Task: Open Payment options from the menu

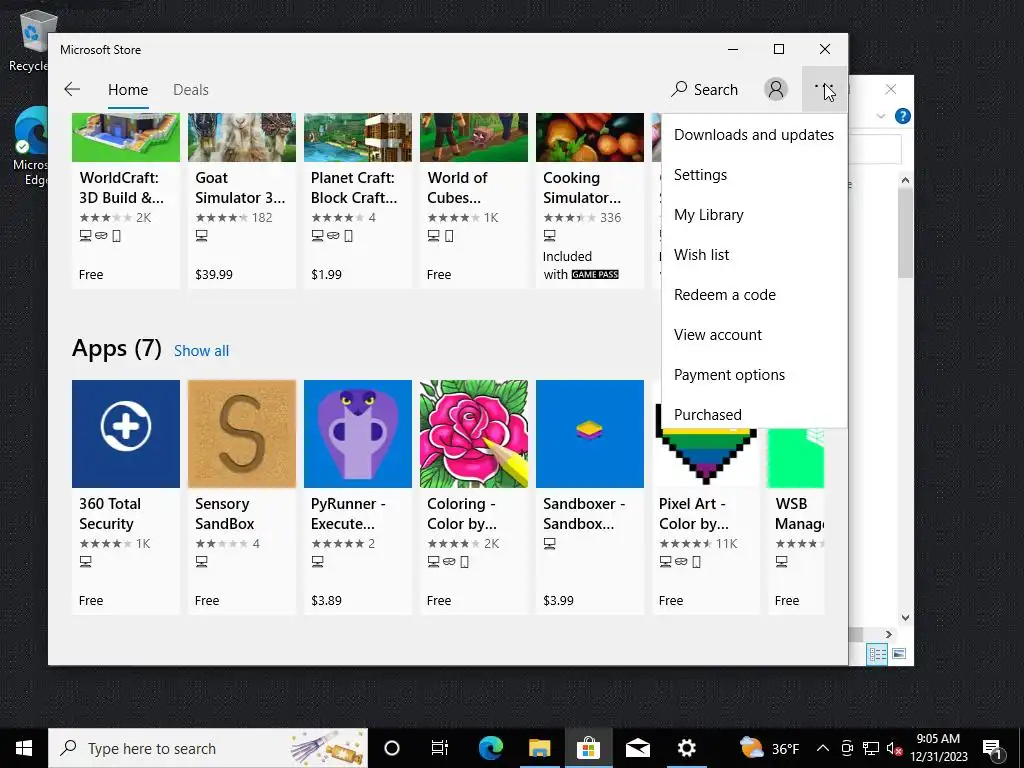Action: [x=754, y=375]
